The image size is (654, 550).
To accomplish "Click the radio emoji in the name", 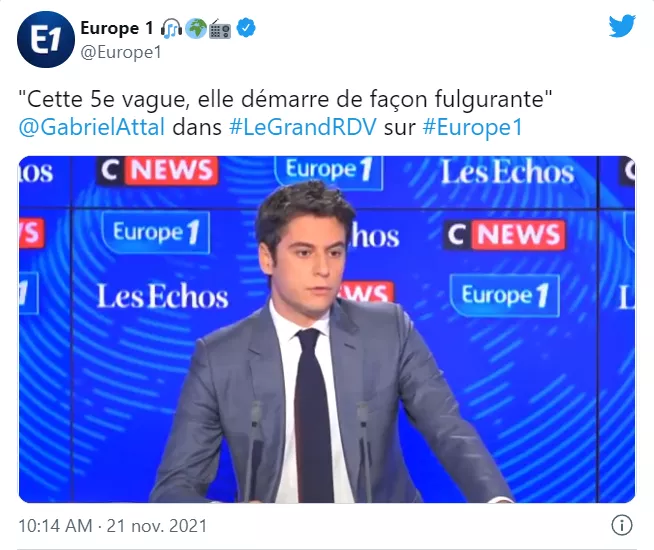I will [x=220, y=29].
